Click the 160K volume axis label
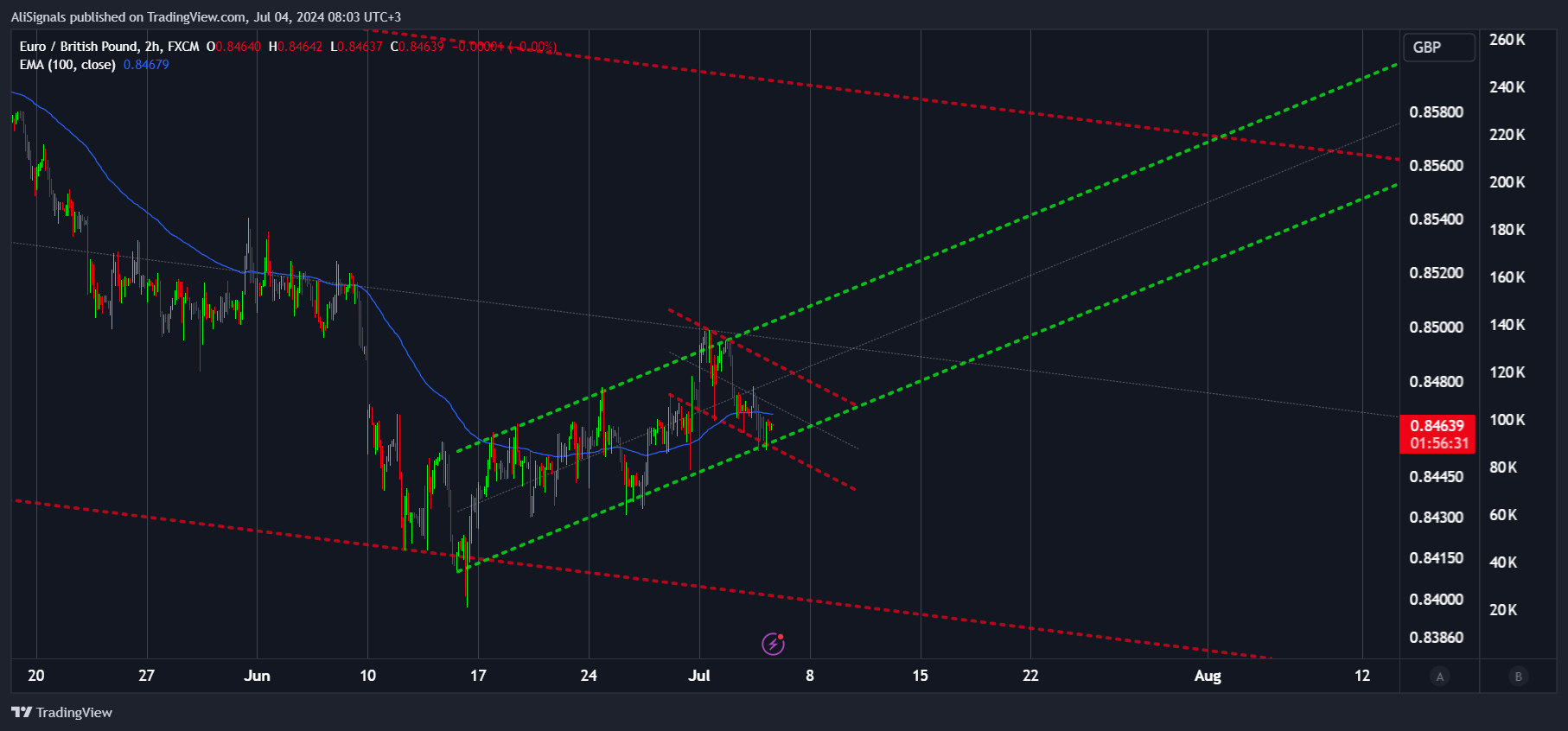The width and height of the screenshot is (1568, 731). point(1507,277)
